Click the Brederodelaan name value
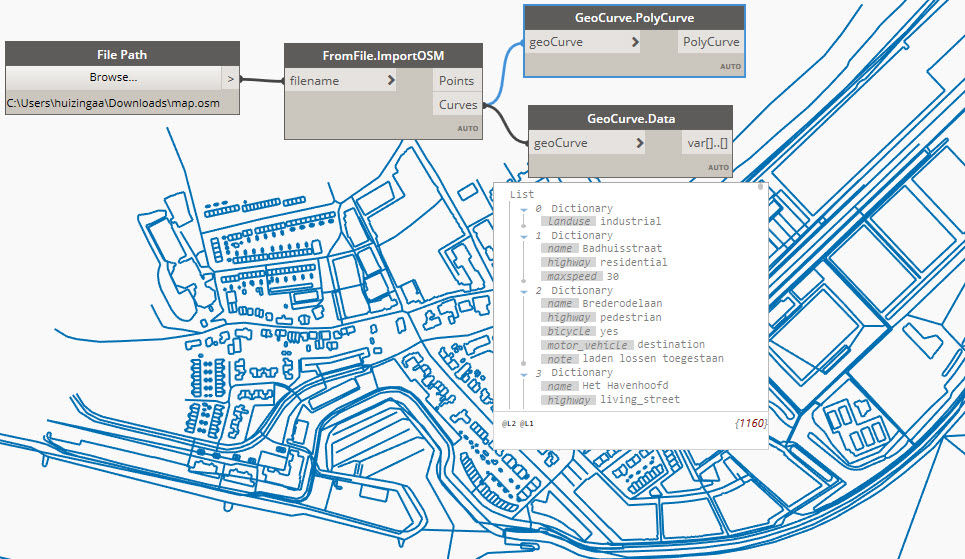This screenshot has width=965, height=559. pos(622,304)
